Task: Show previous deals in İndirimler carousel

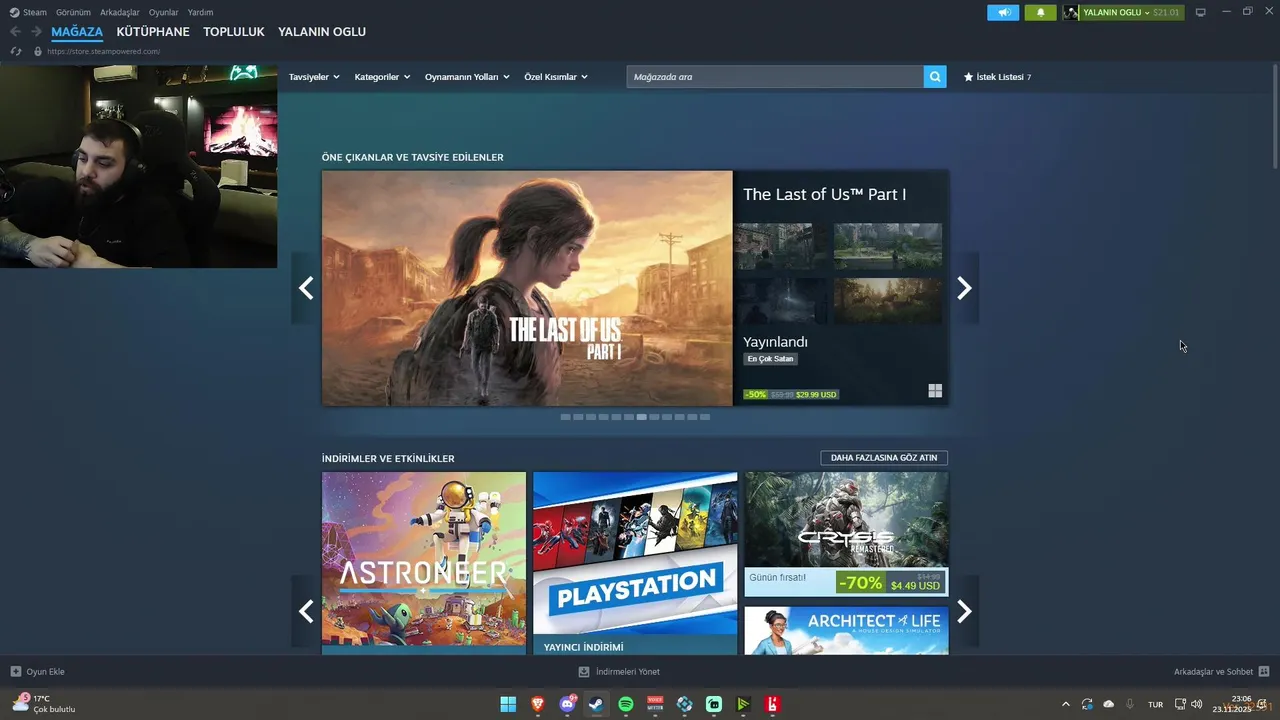Action: pos(306,611)
